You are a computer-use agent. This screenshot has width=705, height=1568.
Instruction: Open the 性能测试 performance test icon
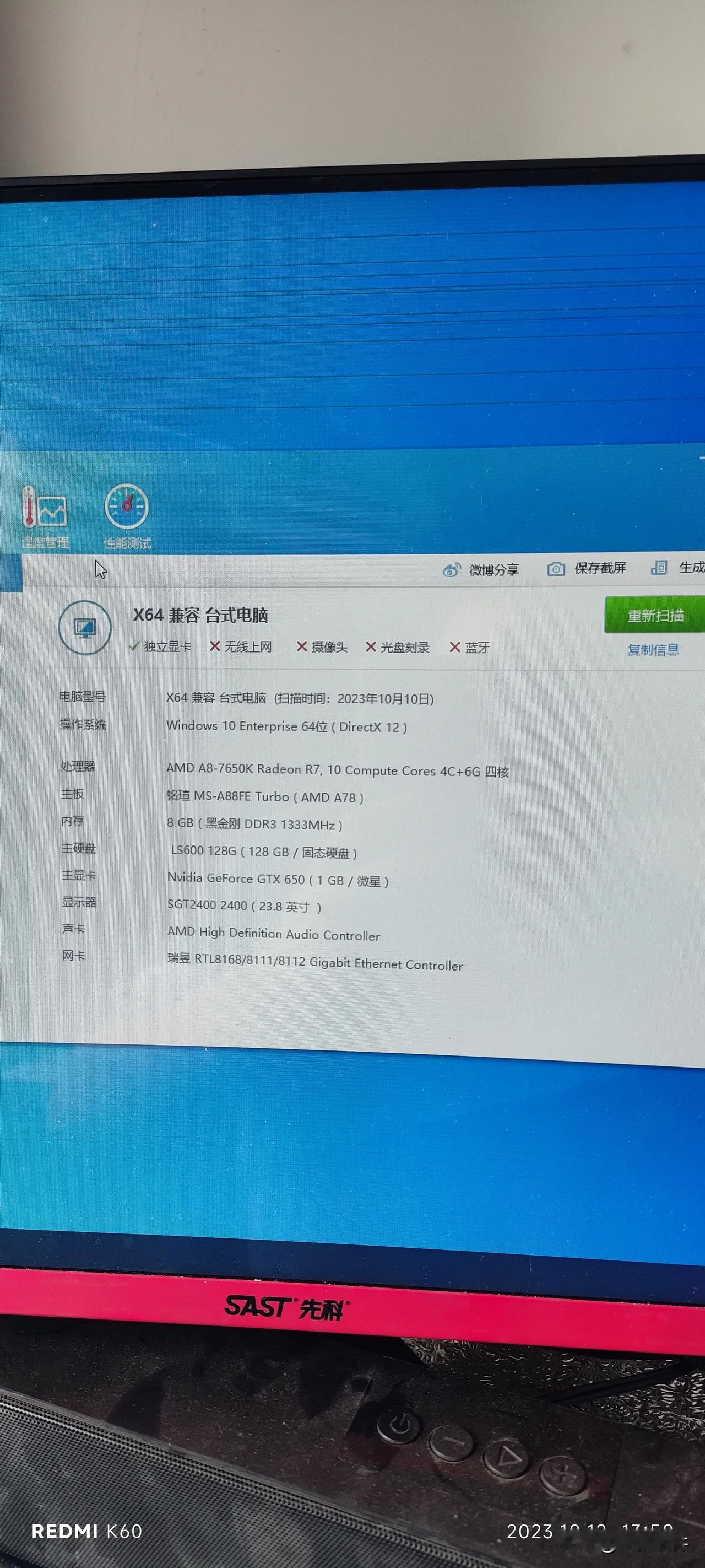(127, 517)
